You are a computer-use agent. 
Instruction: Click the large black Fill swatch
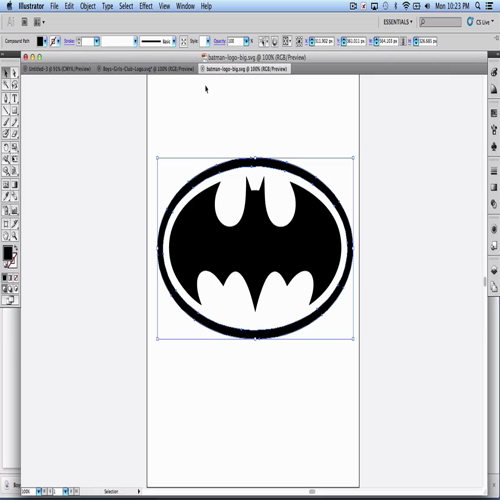(x=7, y=253)
